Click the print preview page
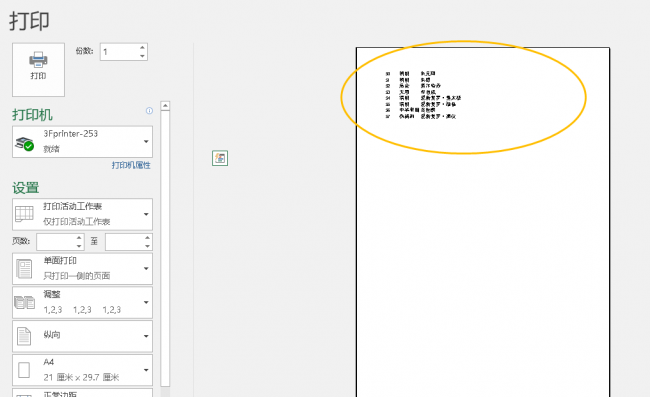This screenshot has height=397, width=650. (483, 222)
